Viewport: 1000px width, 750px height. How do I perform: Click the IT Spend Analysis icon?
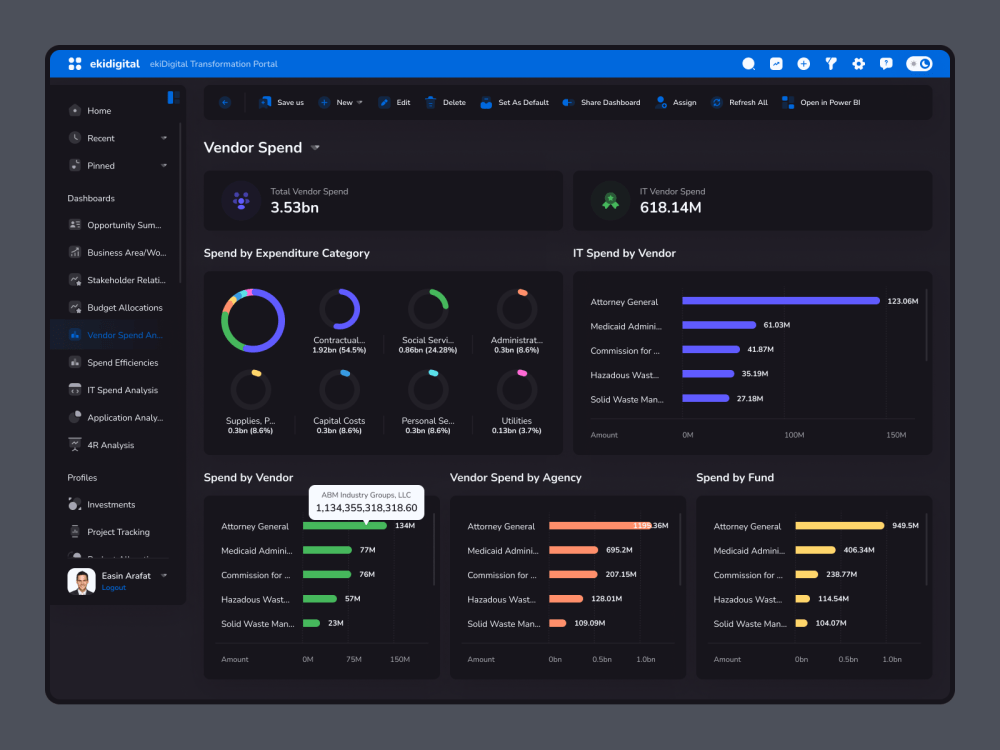75,390
